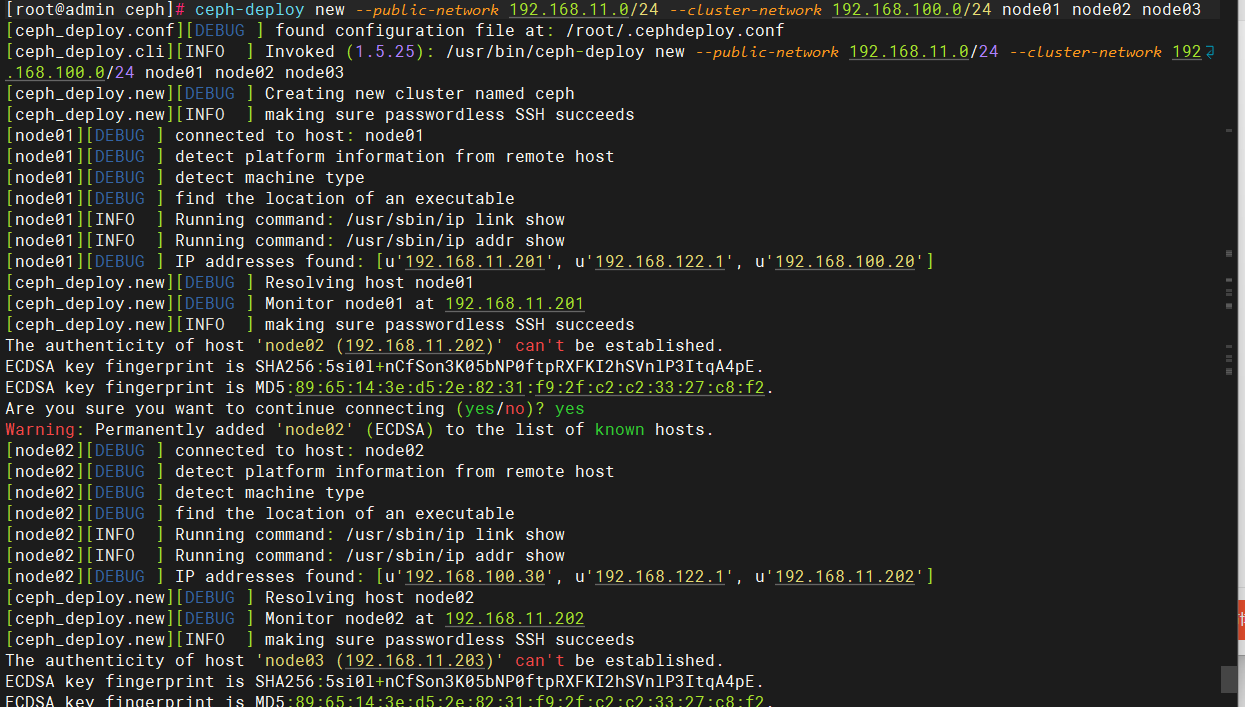Click '192.168.11.201' in the 'Monitor node01 at' line
This screenshot has width=1245, height=707.
tap(515, 303)
